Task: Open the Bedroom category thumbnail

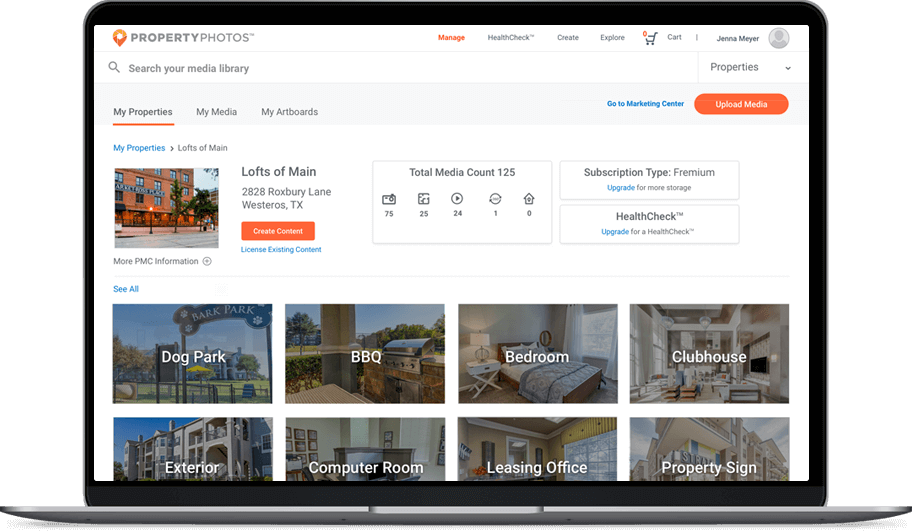Action: 537,354
